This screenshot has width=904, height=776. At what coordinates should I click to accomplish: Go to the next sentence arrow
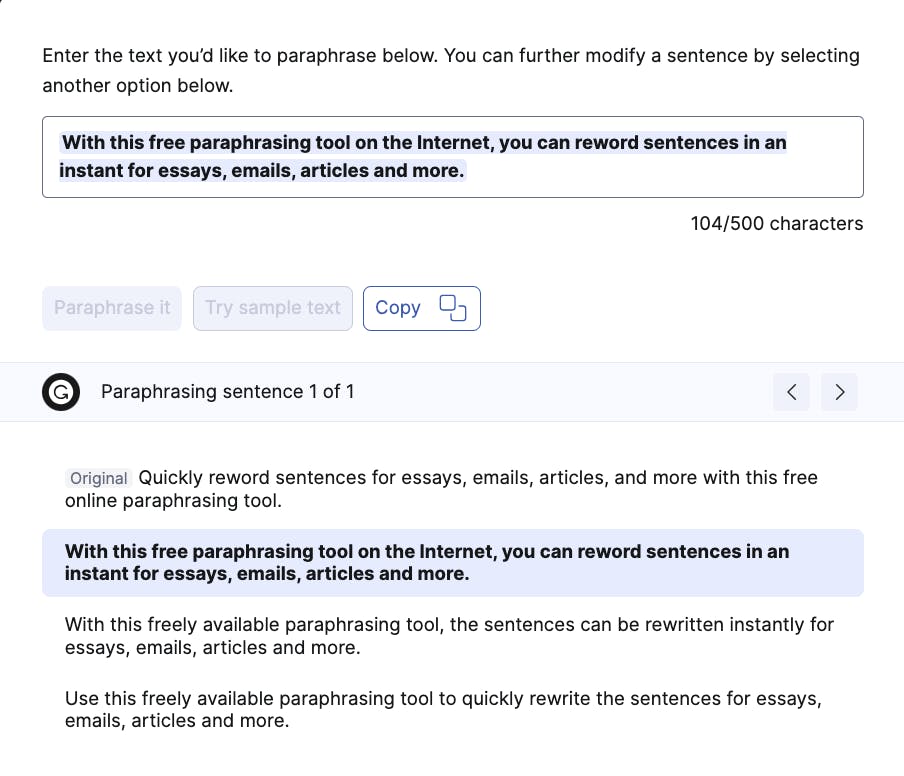click(839, 392)
